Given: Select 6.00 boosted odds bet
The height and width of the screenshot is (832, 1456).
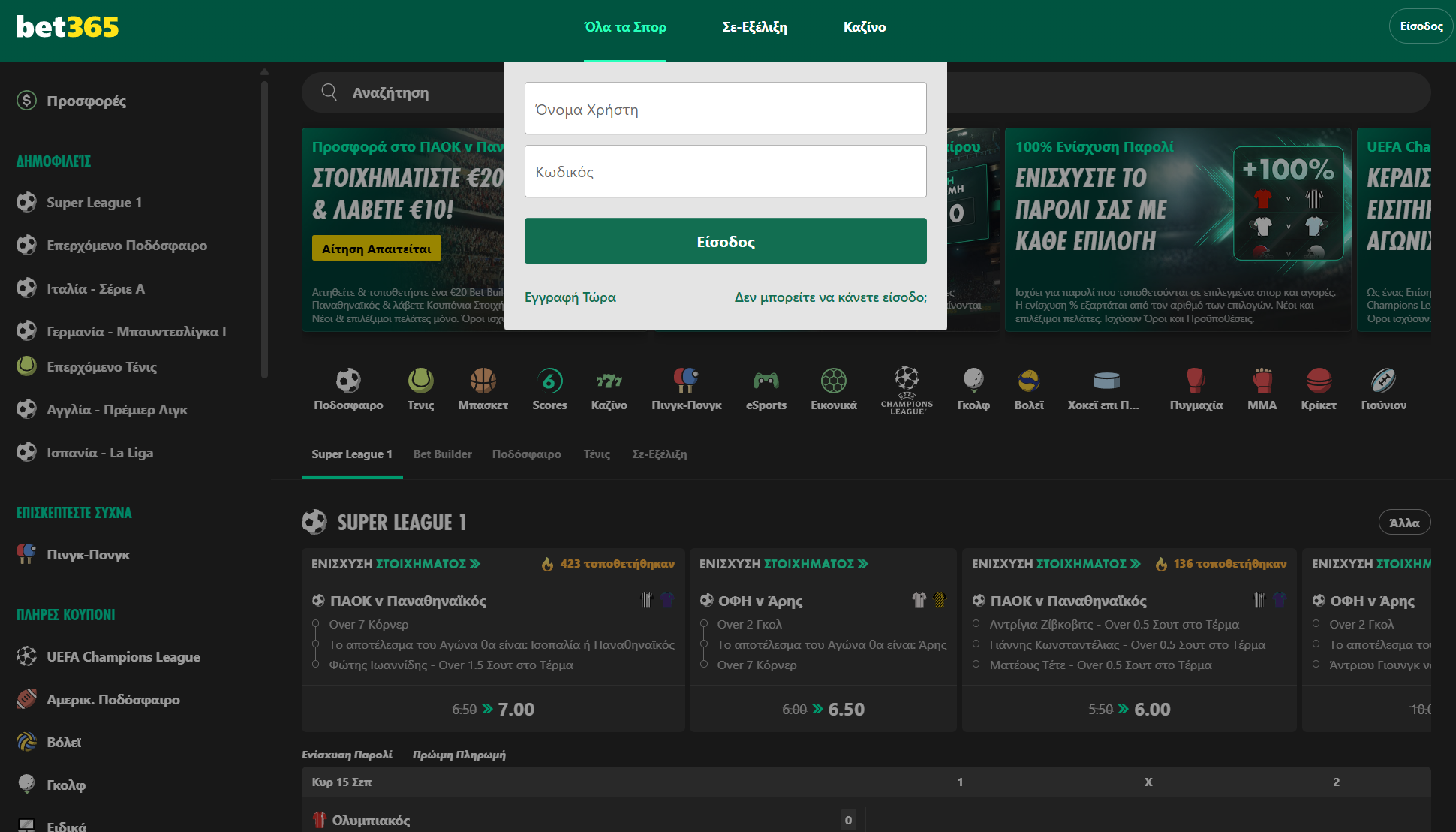Looking at the screenshot, I should click(1130, 709).
